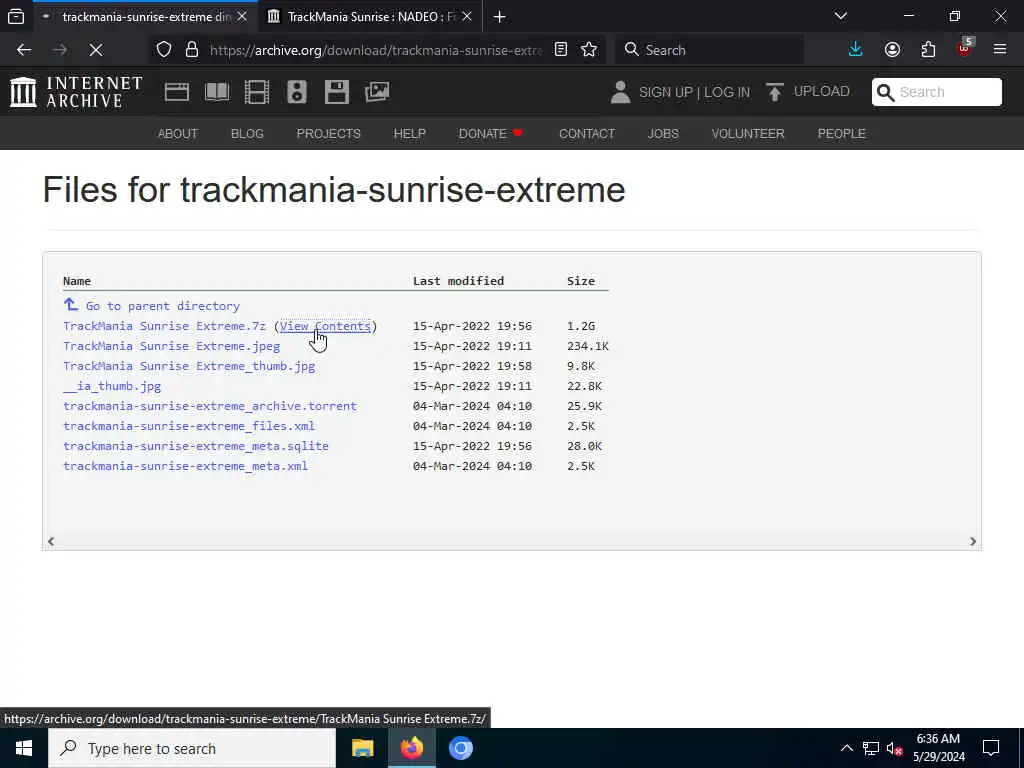
Task: Click the SIGN UP link
Action: (x=665, y=92)
